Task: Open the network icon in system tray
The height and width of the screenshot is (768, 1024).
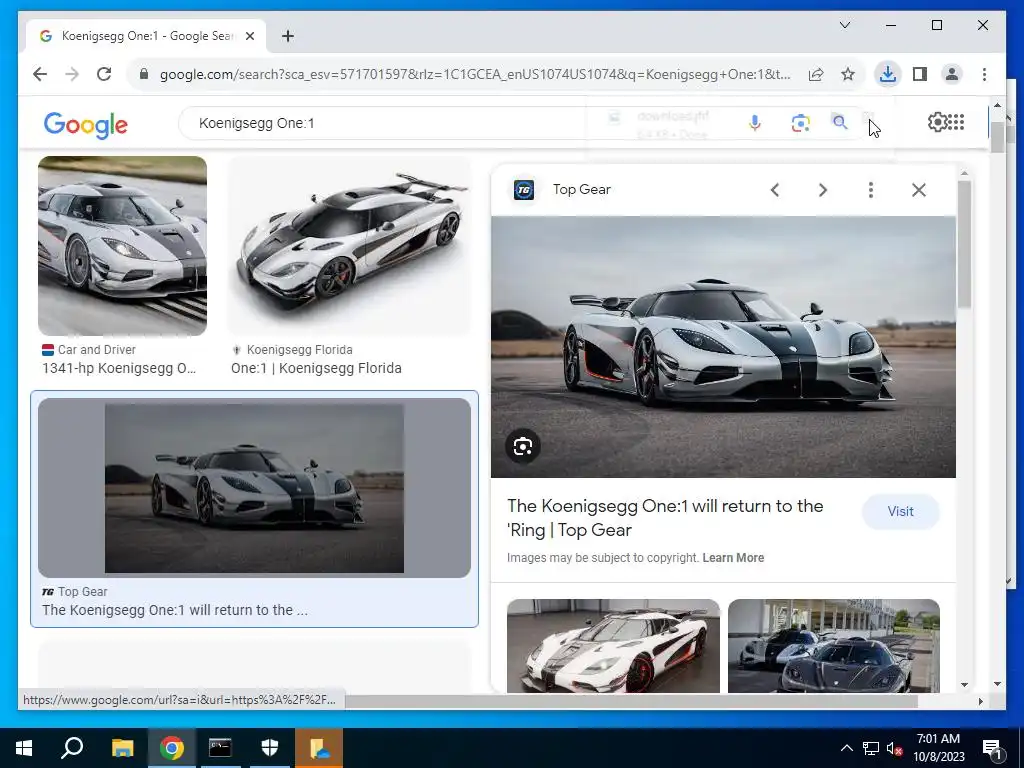Action: 871,748
